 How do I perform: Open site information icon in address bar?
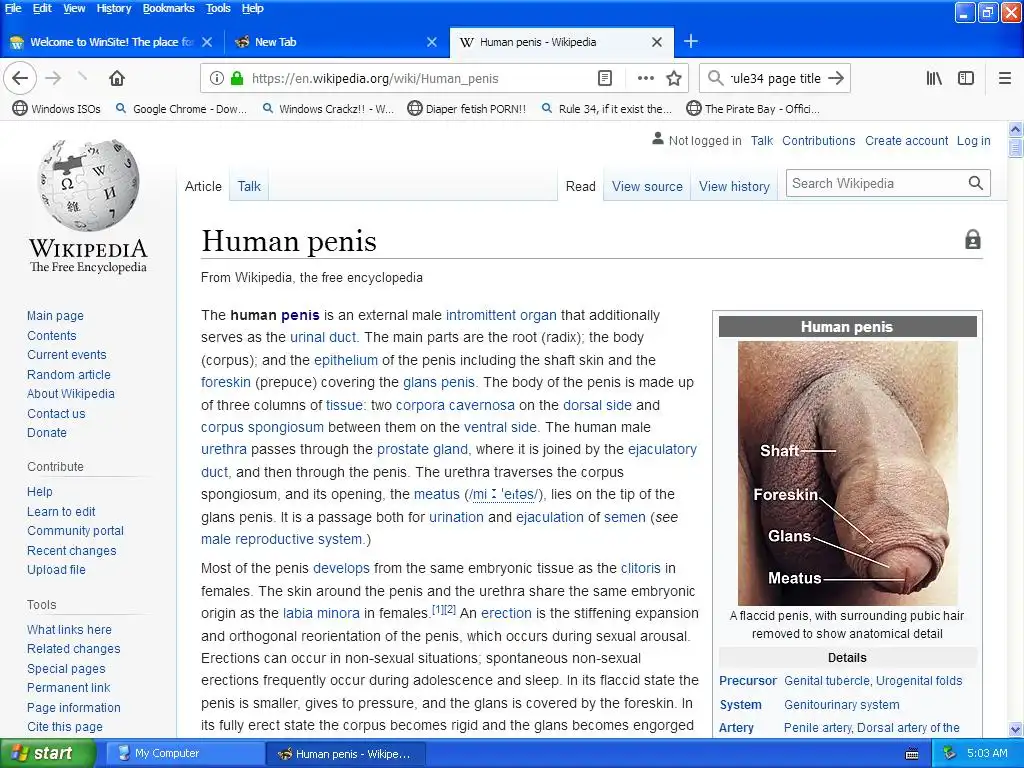pyautogui.click(x=217, y=78)
